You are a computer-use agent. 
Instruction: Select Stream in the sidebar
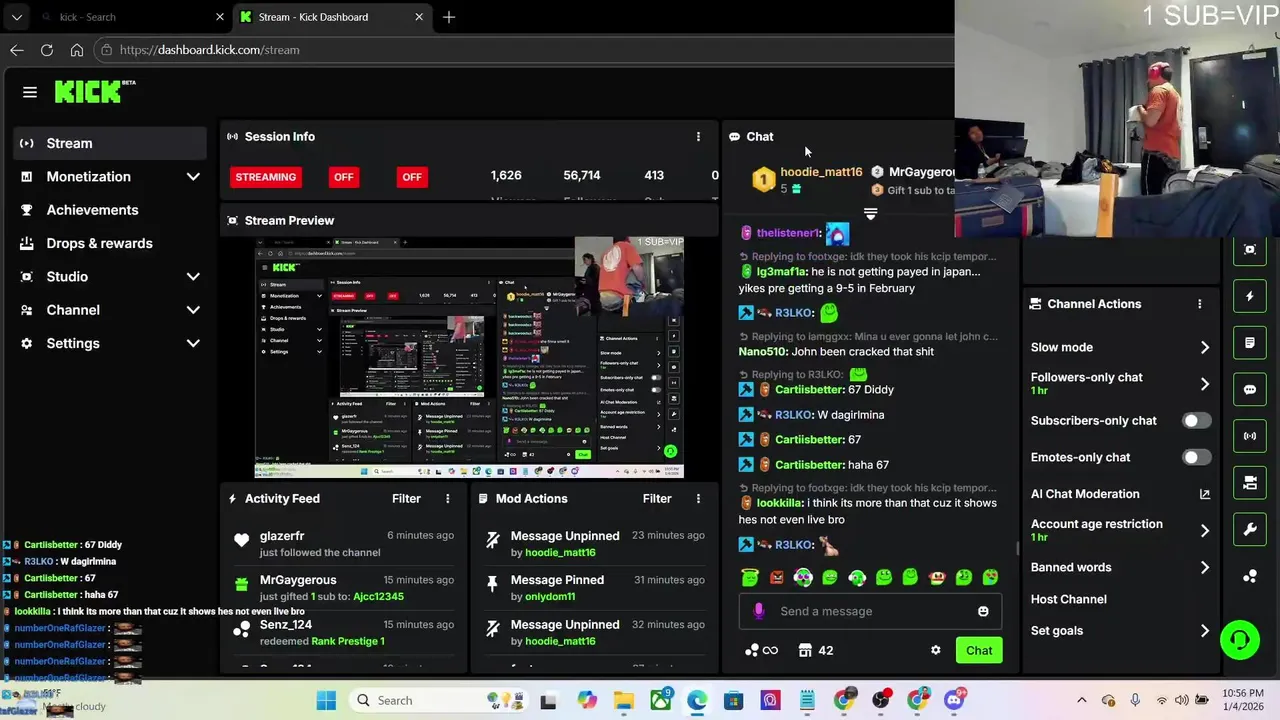point(110,143)
